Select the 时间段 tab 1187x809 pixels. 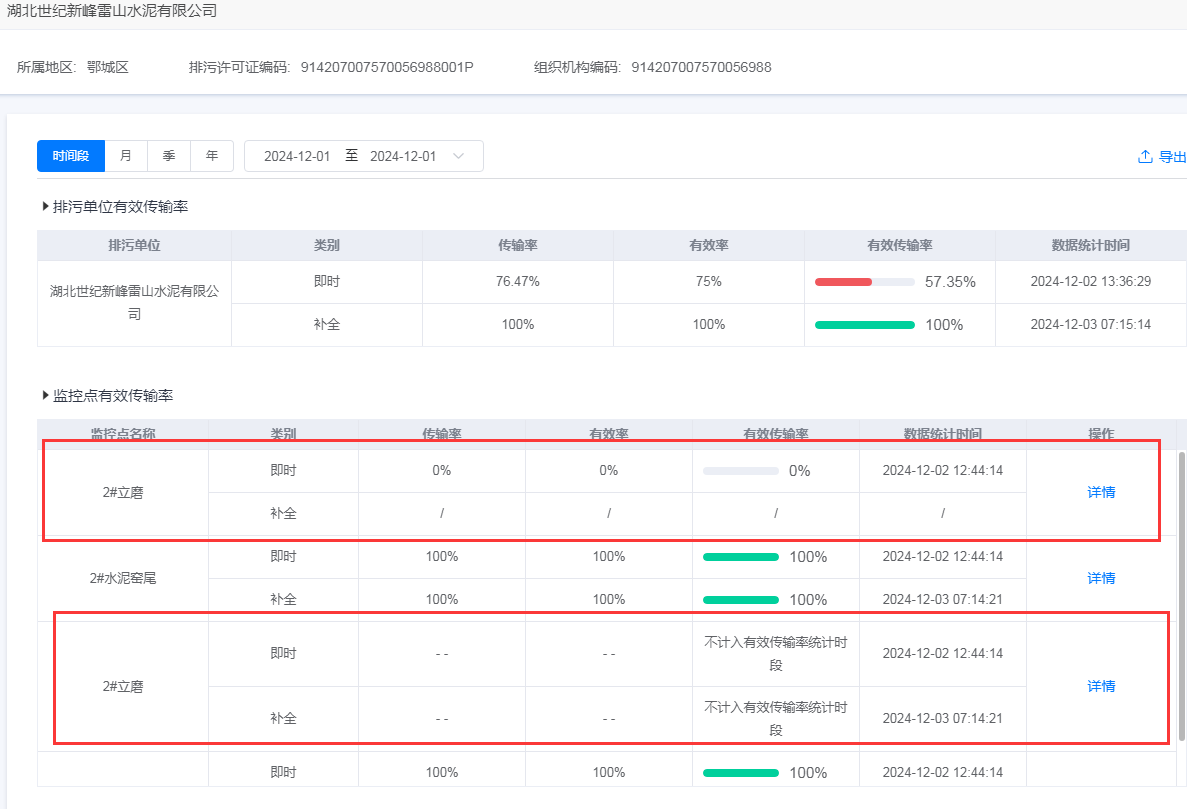pyautogui.click(x=71, y=156)
